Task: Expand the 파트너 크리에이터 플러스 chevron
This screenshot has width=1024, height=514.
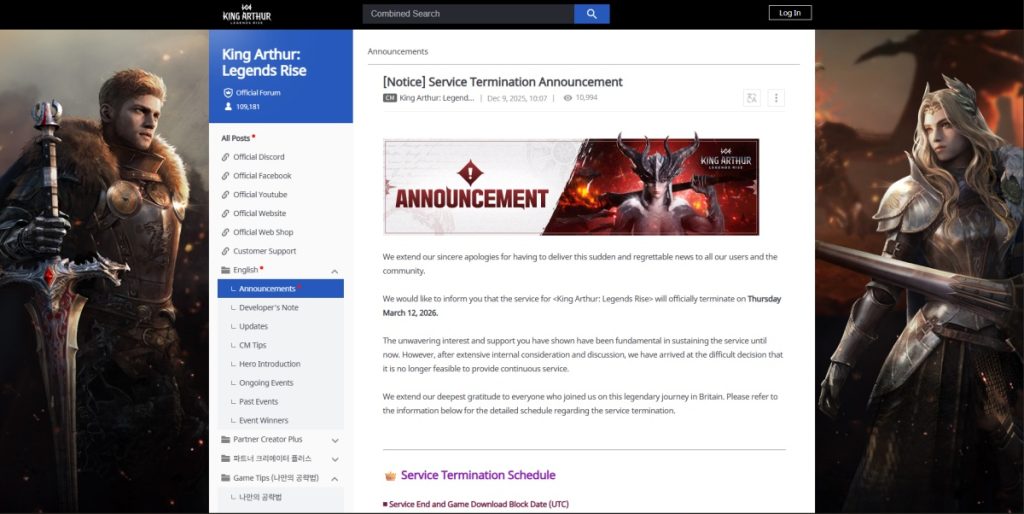Action: click(x=334, y=459)
